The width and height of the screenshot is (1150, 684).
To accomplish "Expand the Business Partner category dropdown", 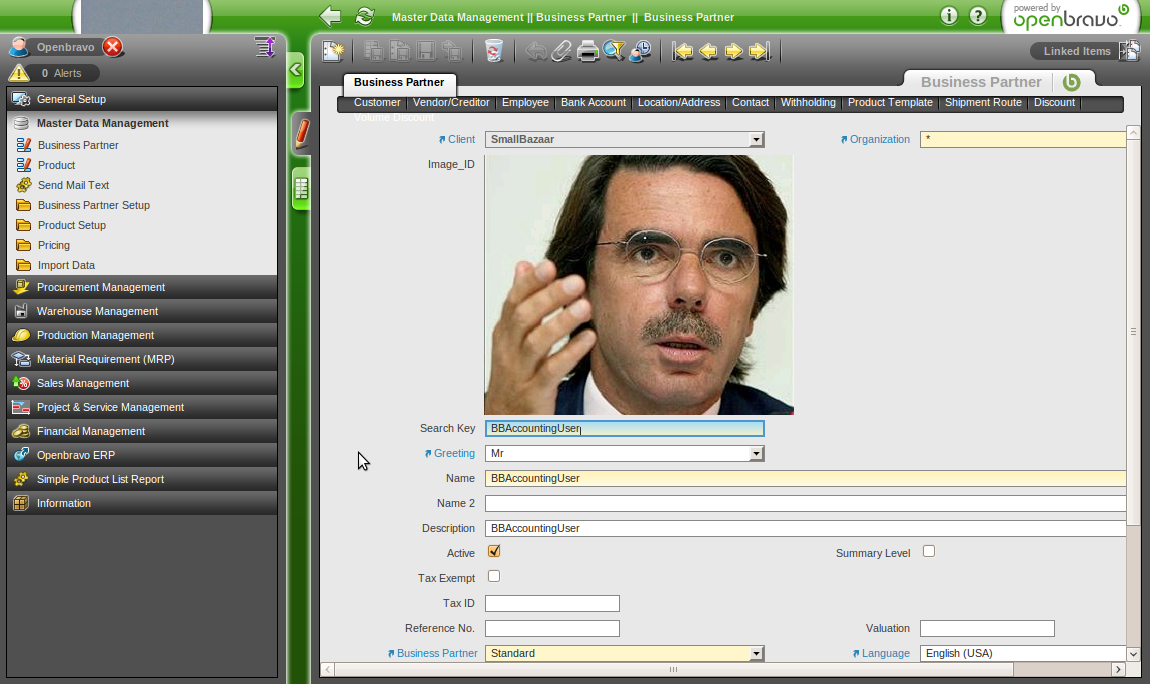I will pyautogui.click(x=756, y=654).
